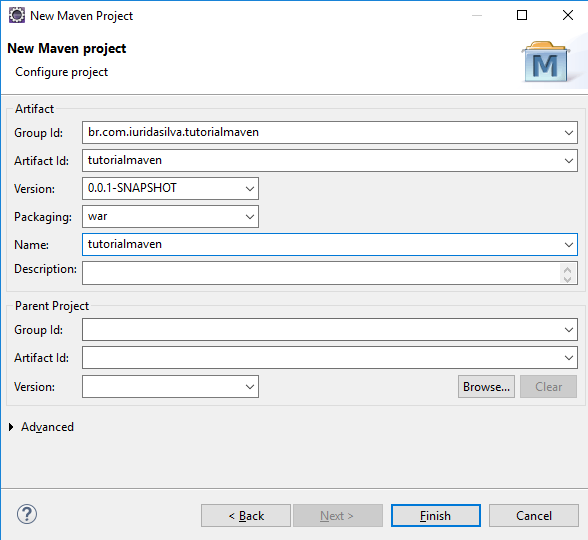
Task: Click the Configure project subtitle text
Action: [x=62, y=72]
